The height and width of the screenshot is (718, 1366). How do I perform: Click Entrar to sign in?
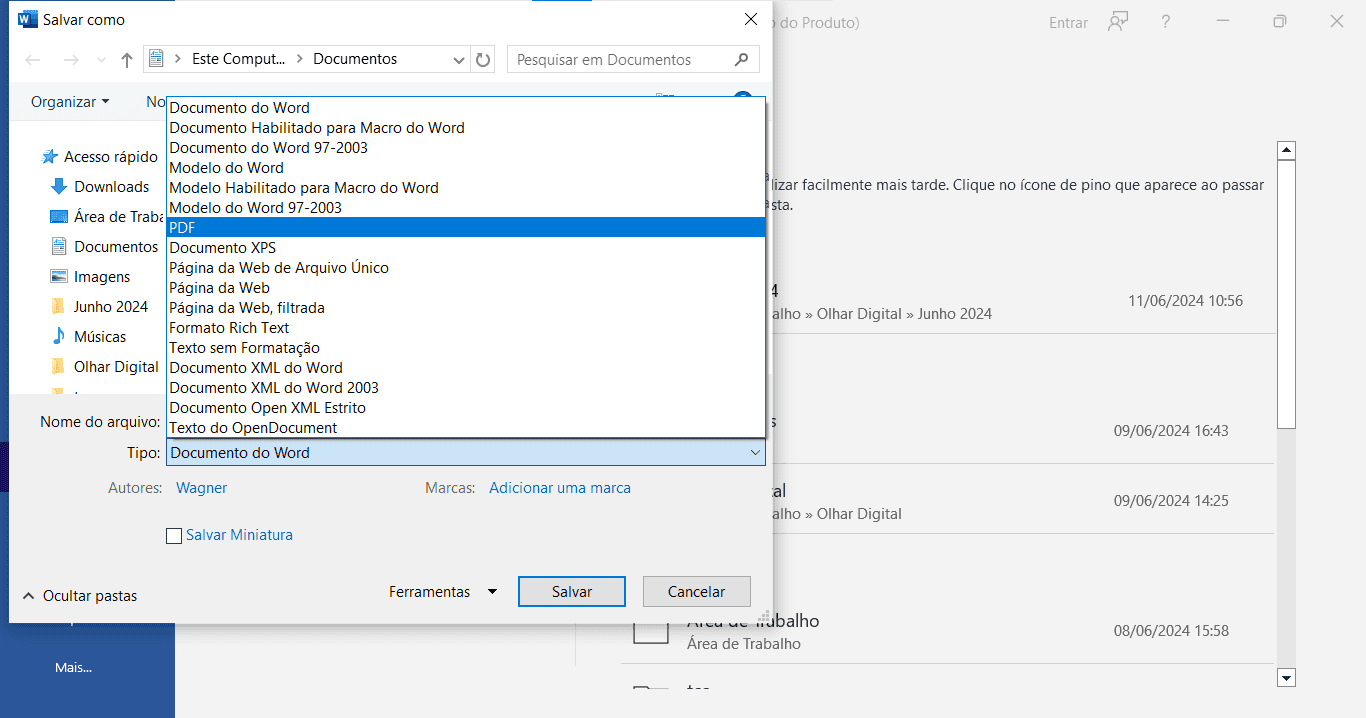coord(1068,22)
